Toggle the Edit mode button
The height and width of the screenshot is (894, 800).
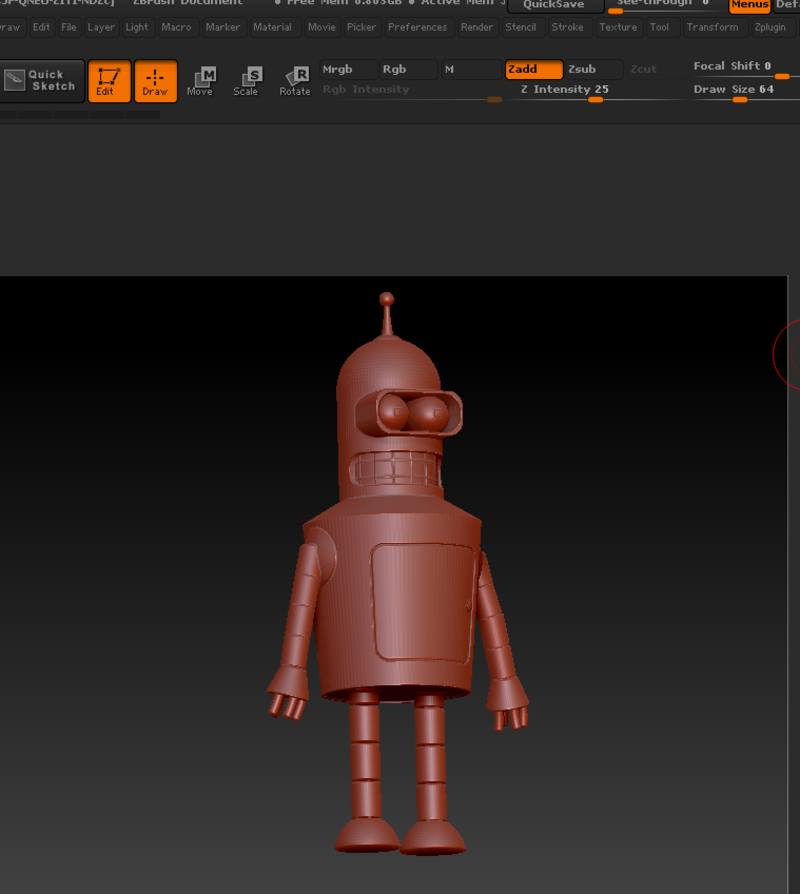click(109, 81)
